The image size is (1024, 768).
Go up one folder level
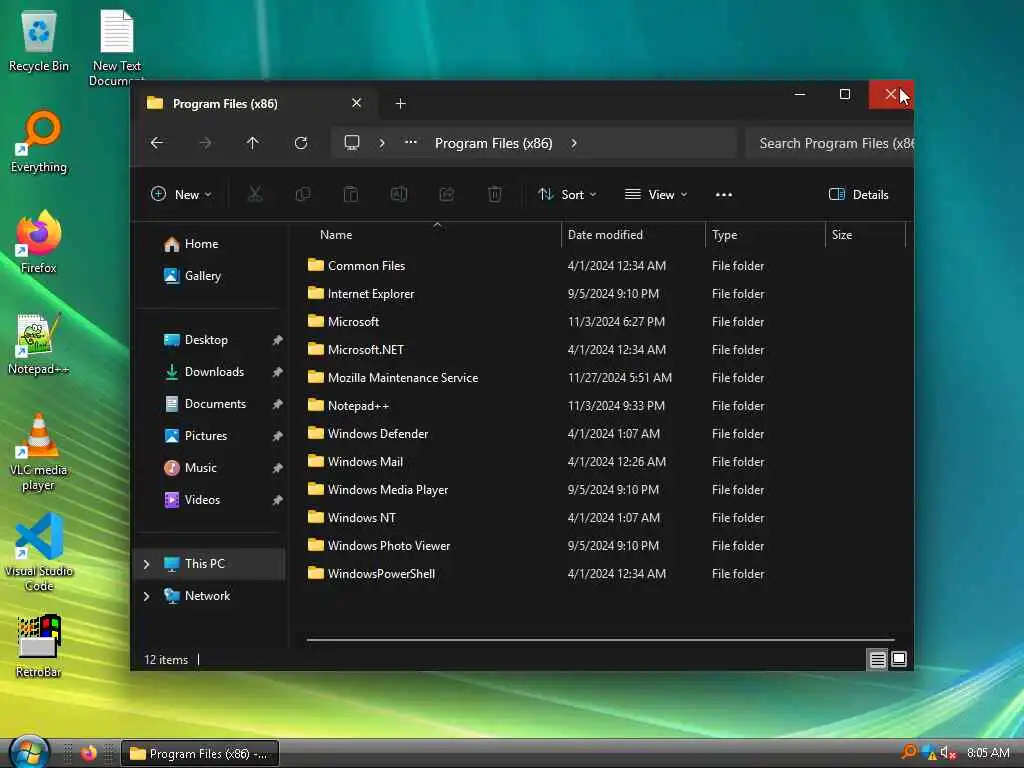point(253,143)
